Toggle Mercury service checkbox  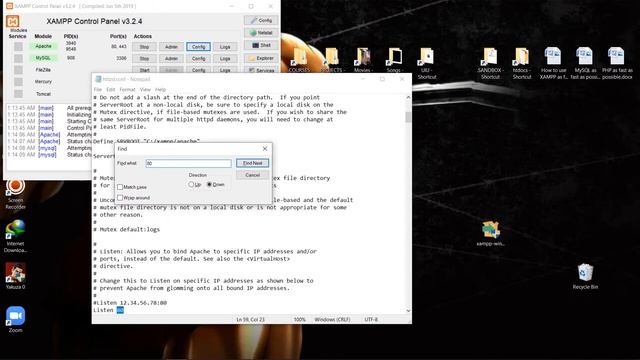pyautogui.click(x=18, y=82)
